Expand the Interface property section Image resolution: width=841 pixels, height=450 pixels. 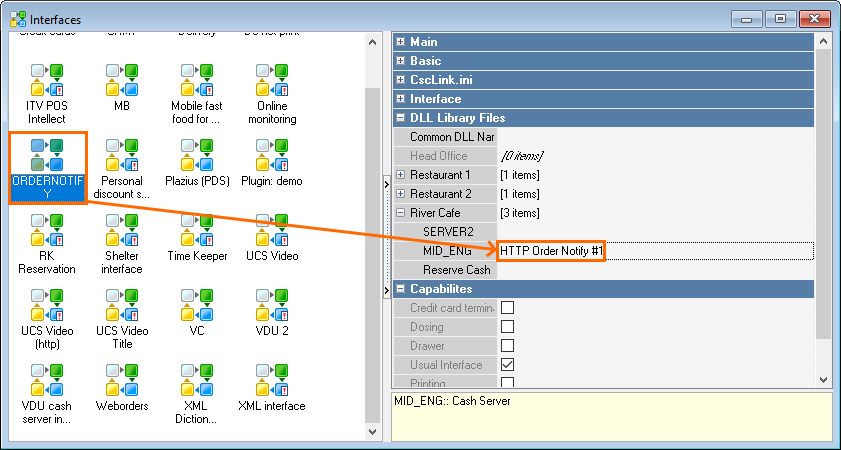[x=400, y=99]
